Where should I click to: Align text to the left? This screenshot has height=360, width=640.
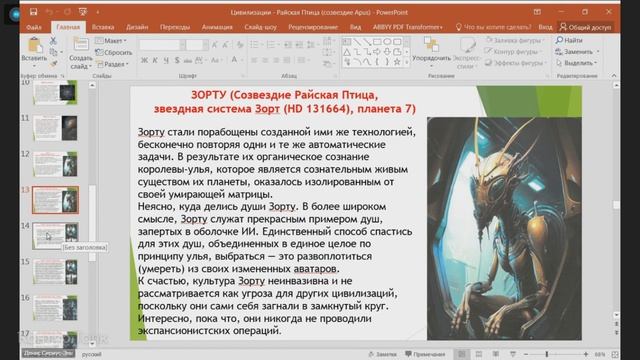[254, 60]
